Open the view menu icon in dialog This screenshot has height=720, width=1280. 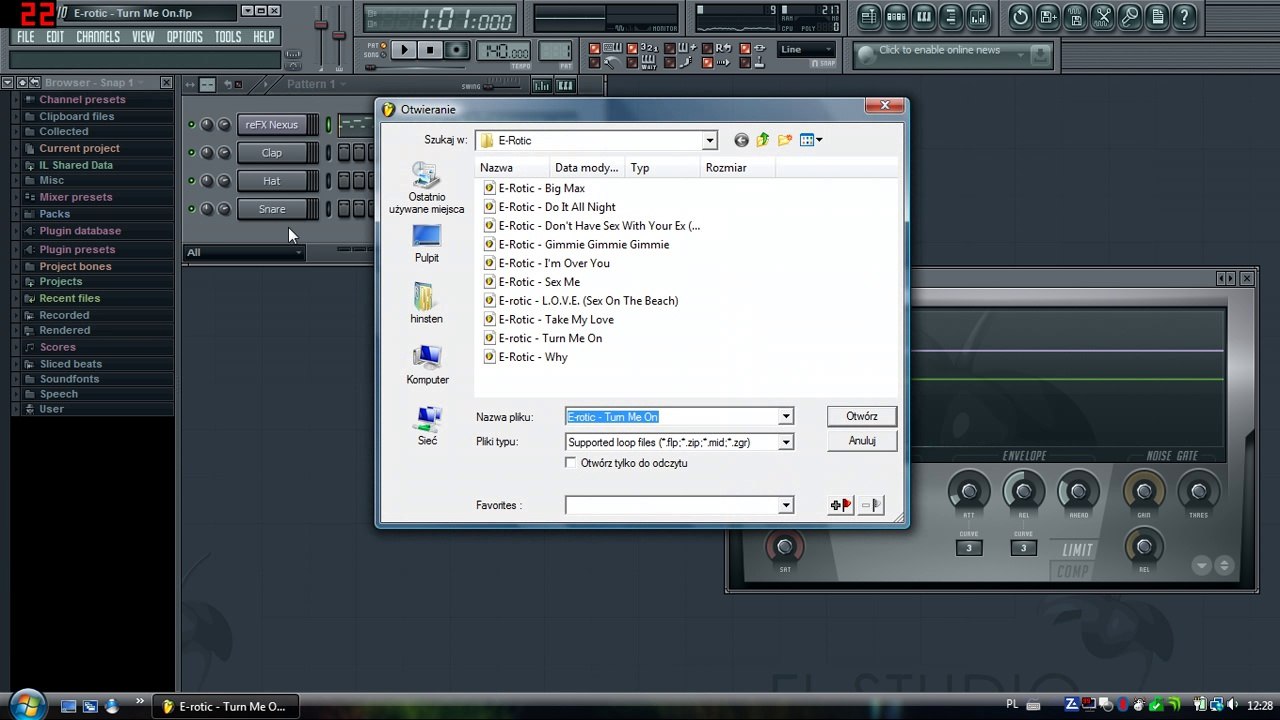tap(810, 140)
